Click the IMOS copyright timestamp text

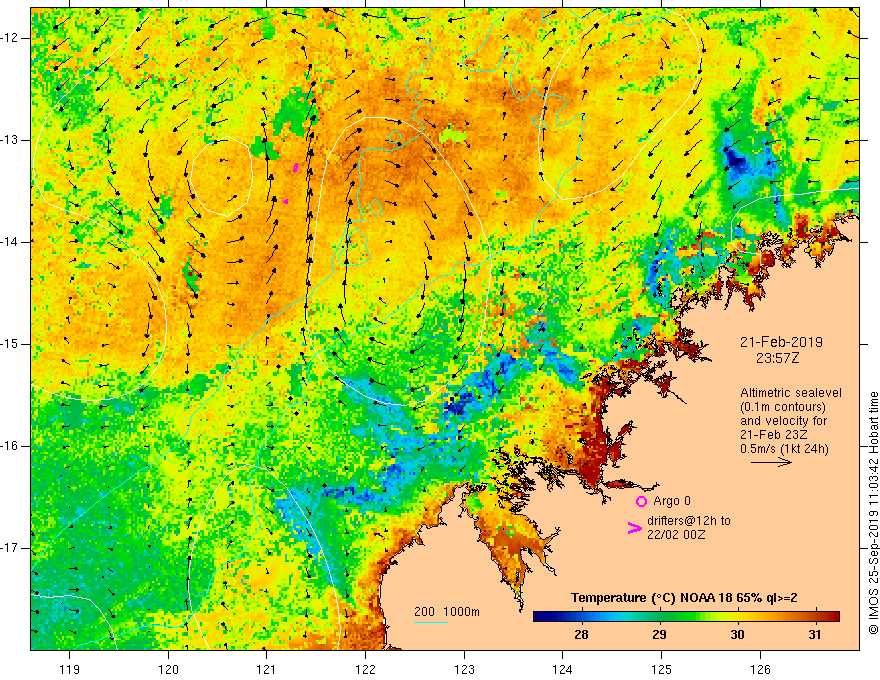click(873, 513)
